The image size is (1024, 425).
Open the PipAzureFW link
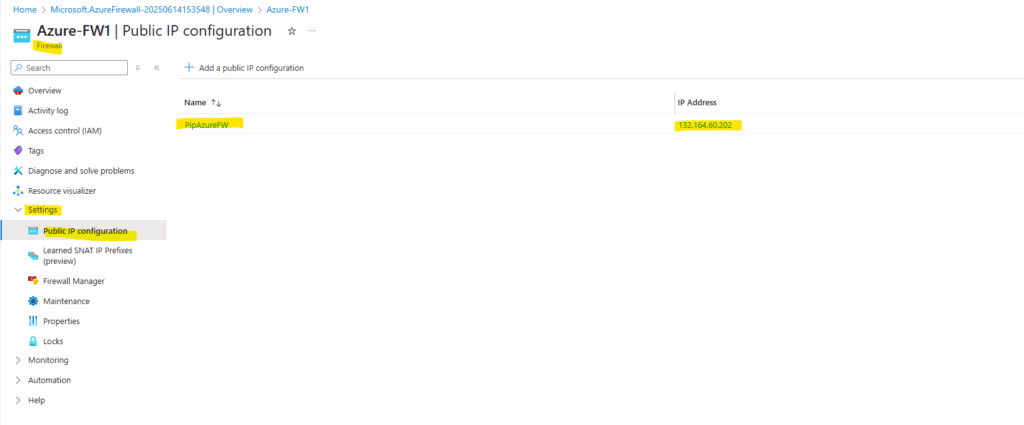click(206, 124)
